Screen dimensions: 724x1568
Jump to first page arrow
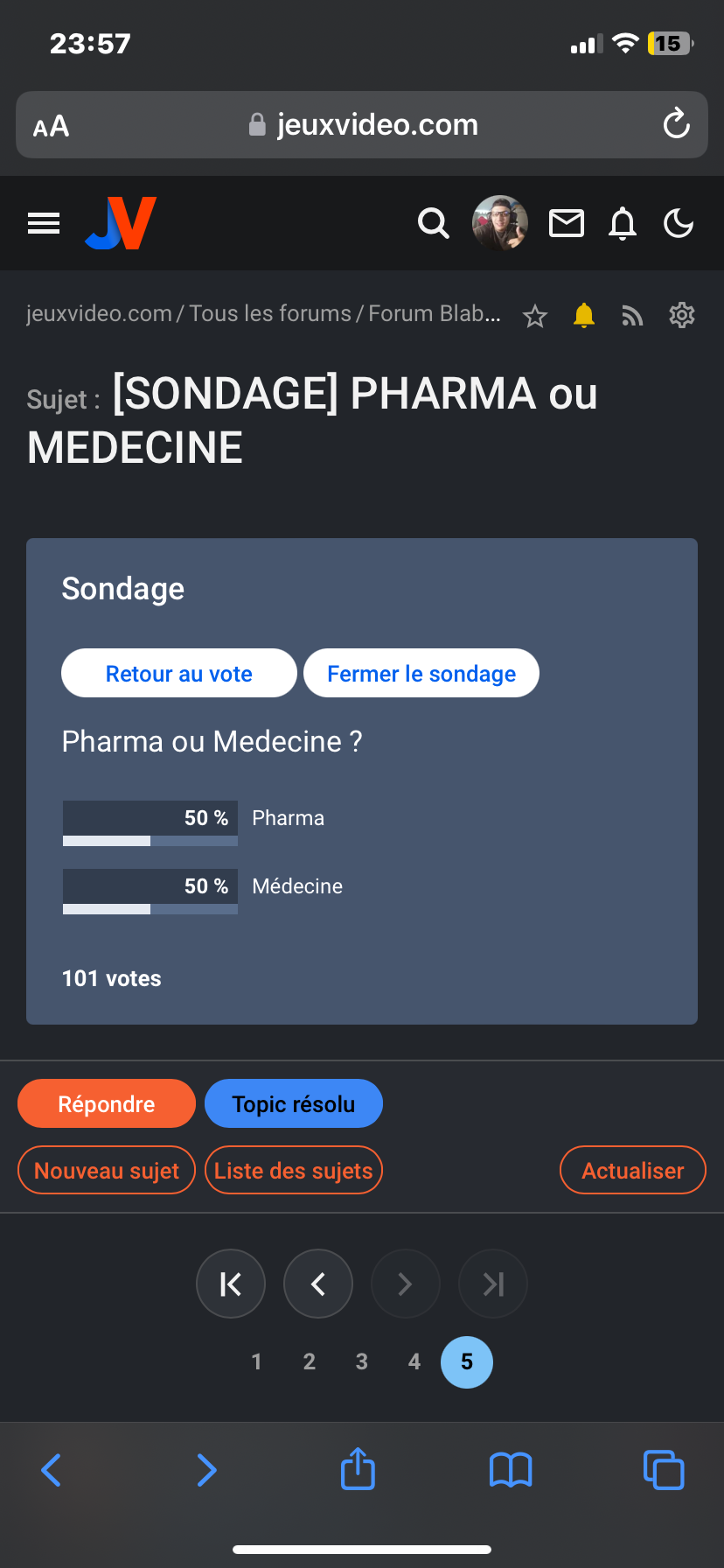(x=231, y=1284)
